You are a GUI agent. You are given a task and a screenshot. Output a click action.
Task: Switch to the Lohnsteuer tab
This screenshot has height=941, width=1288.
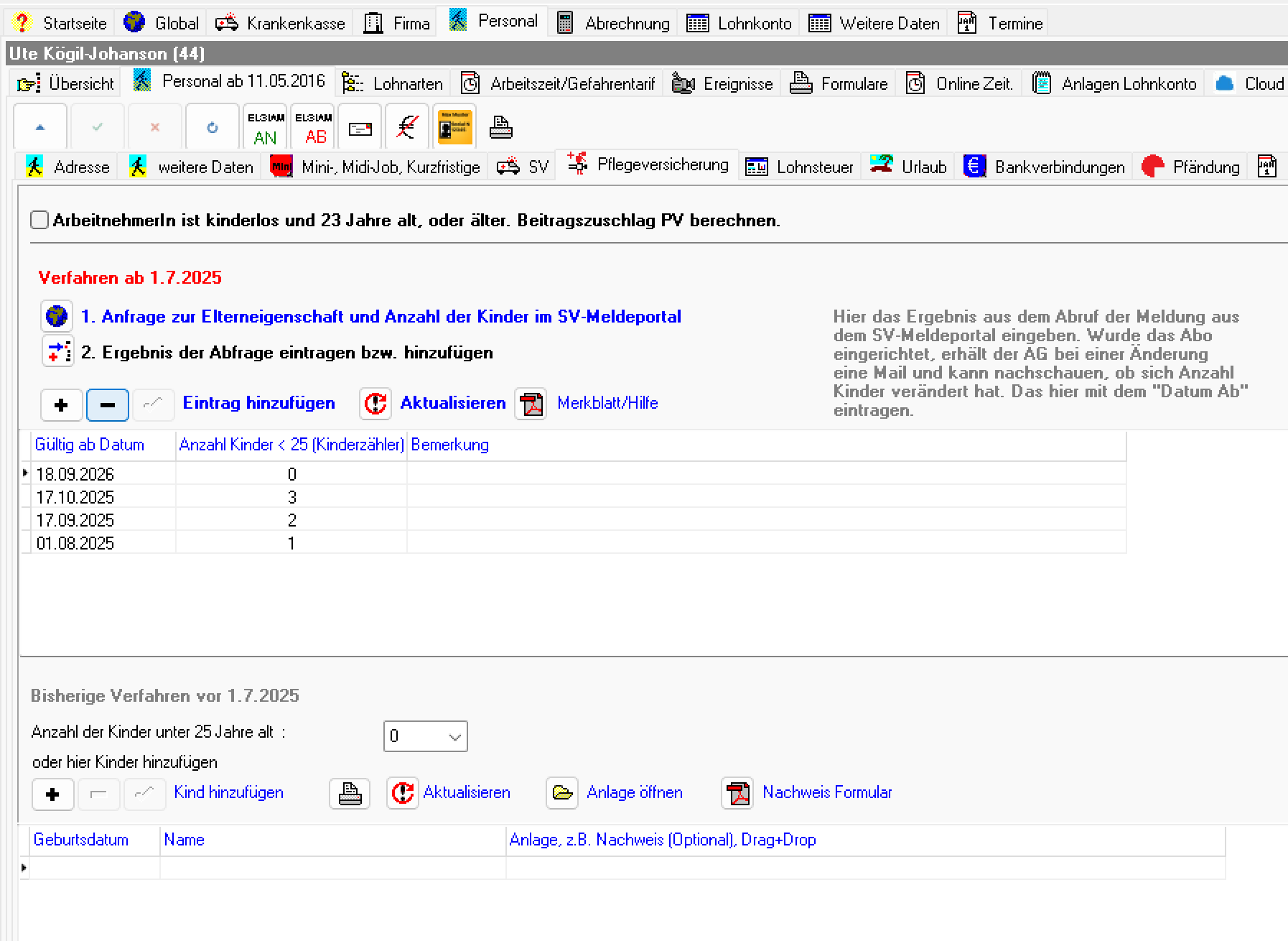(800, 167)
